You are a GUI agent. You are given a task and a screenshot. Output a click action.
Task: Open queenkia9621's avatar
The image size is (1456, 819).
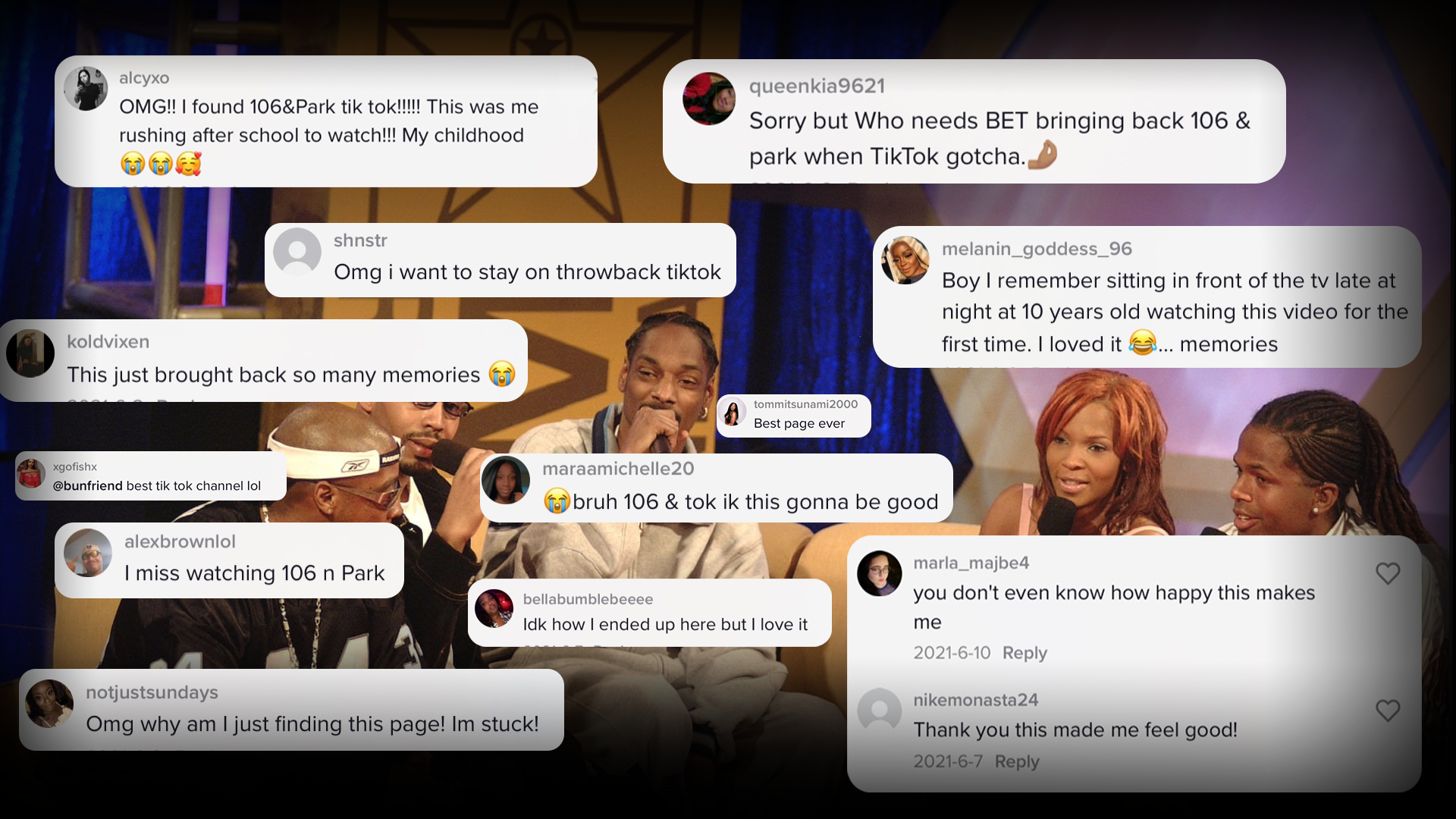coord(709,99)
